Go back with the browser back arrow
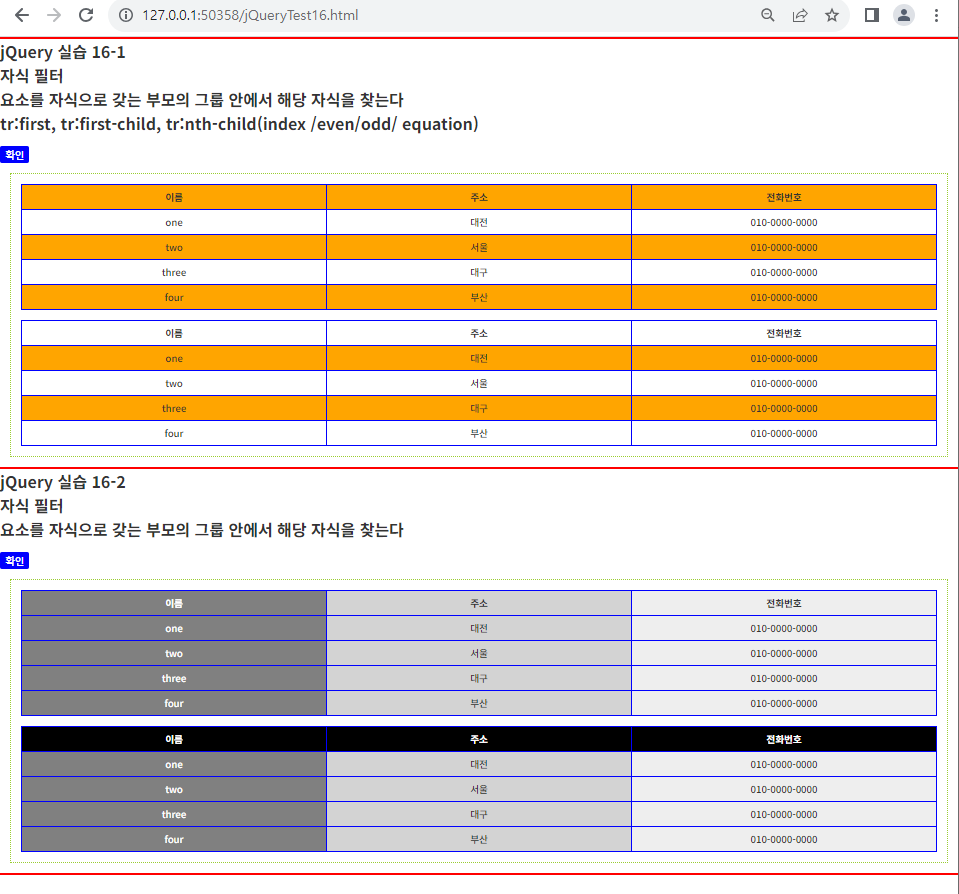The width and height of the screenshot is (959, 894). (21, 15)
